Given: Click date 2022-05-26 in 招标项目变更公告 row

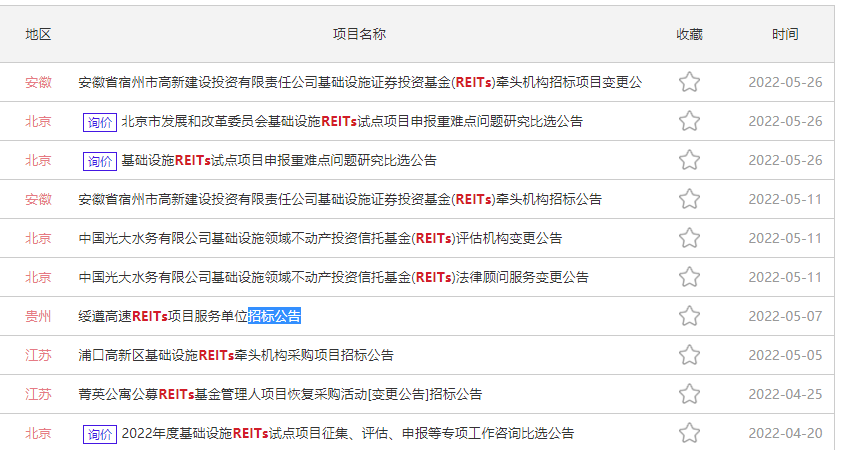Looking at the screenshot, I should 785,82.
